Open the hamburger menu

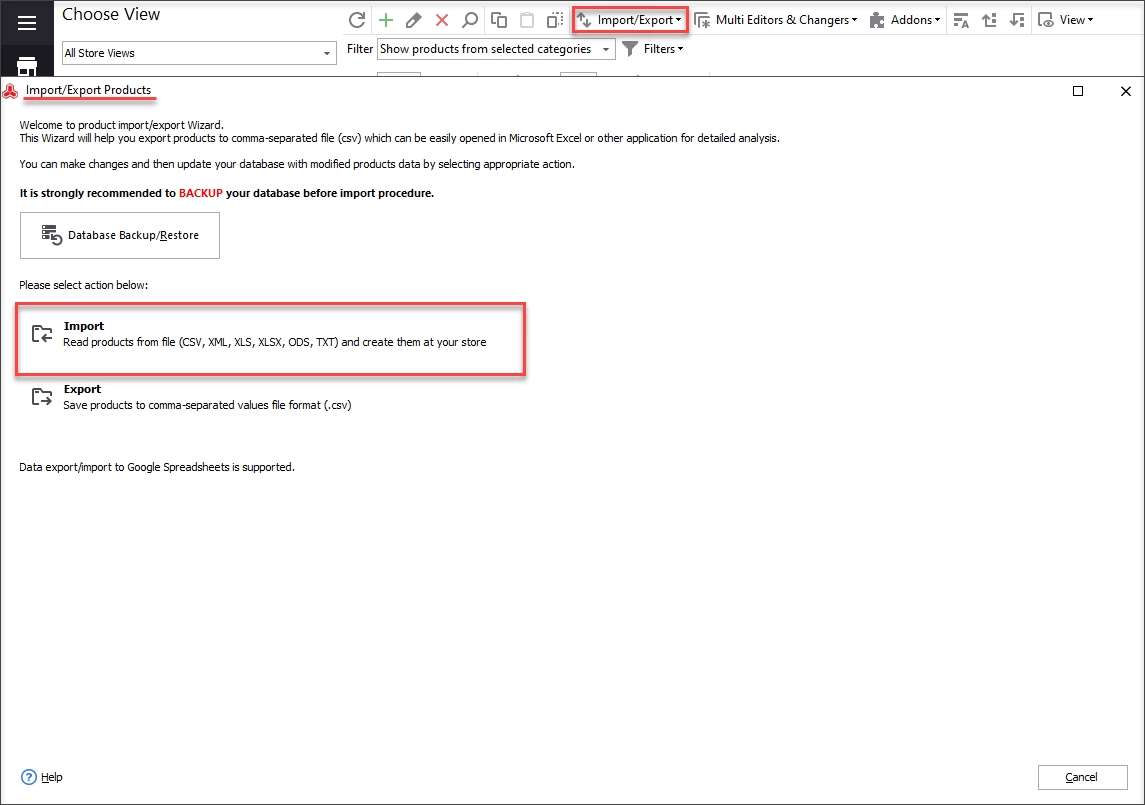27,23
